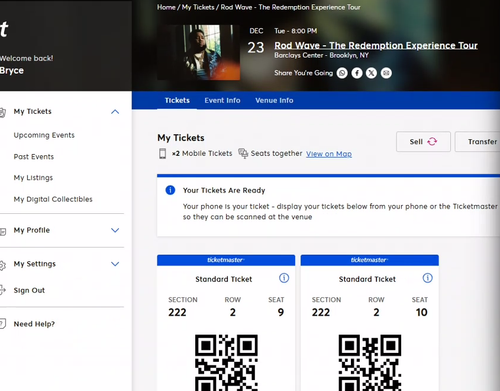Viewport: 500px width, 391px height.
Task: Share event via WhatsApp icon
Action: (342, 73)
